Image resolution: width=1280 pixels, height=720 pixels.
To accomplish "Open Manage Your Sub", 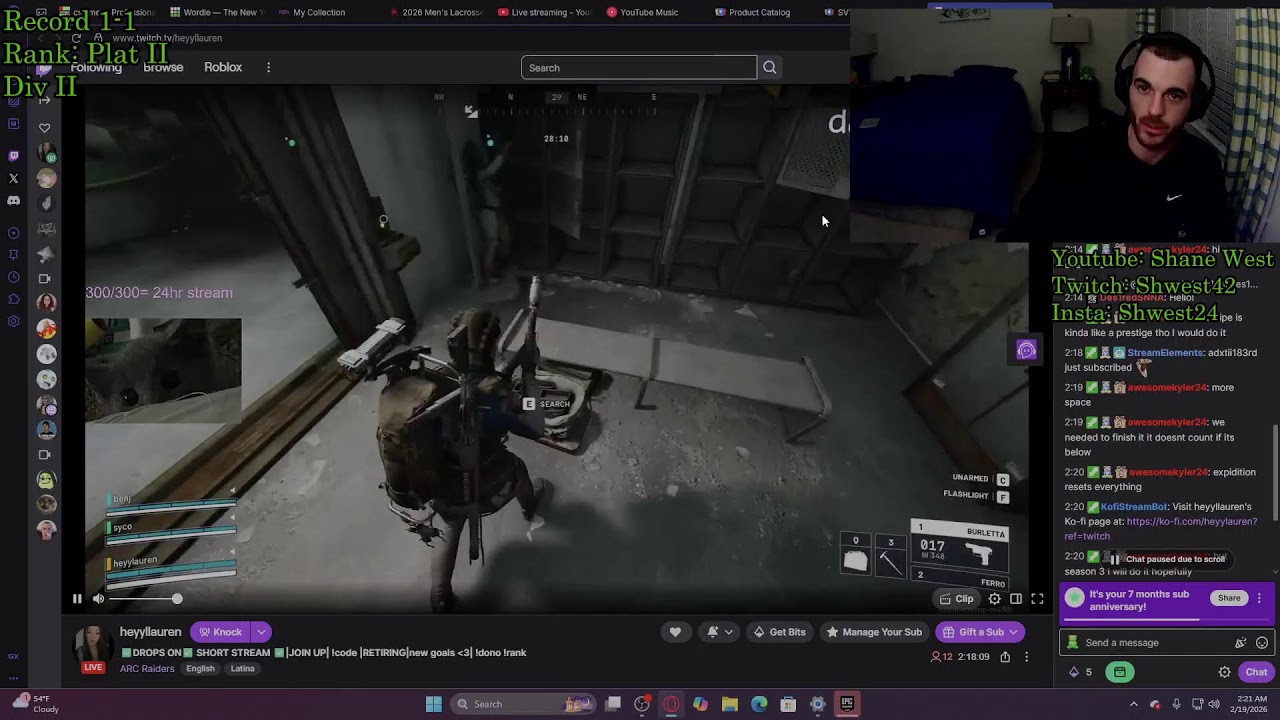I will (x=874, y=632).
